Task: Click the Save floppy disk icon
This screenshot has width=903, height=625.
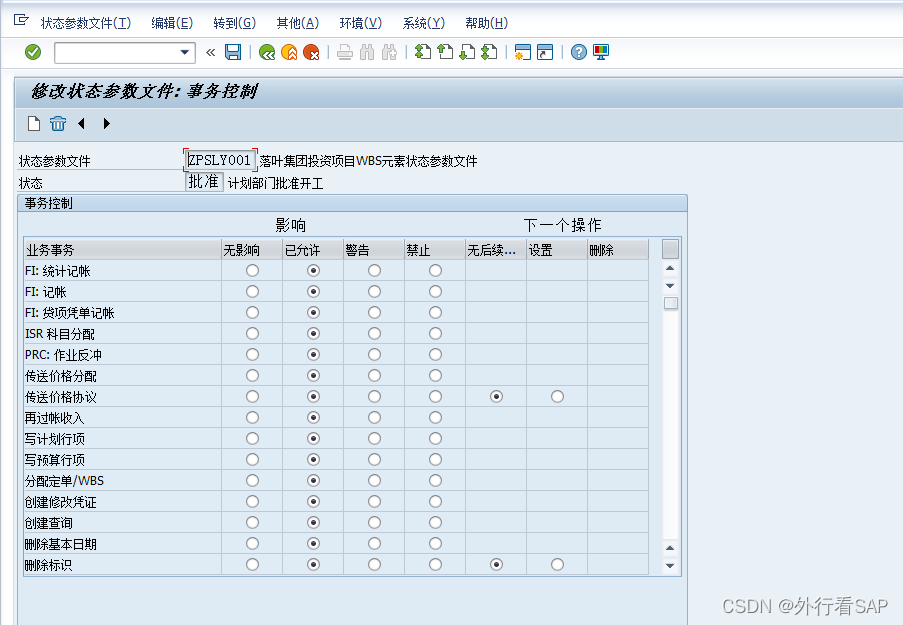Action: coord(233,52)
